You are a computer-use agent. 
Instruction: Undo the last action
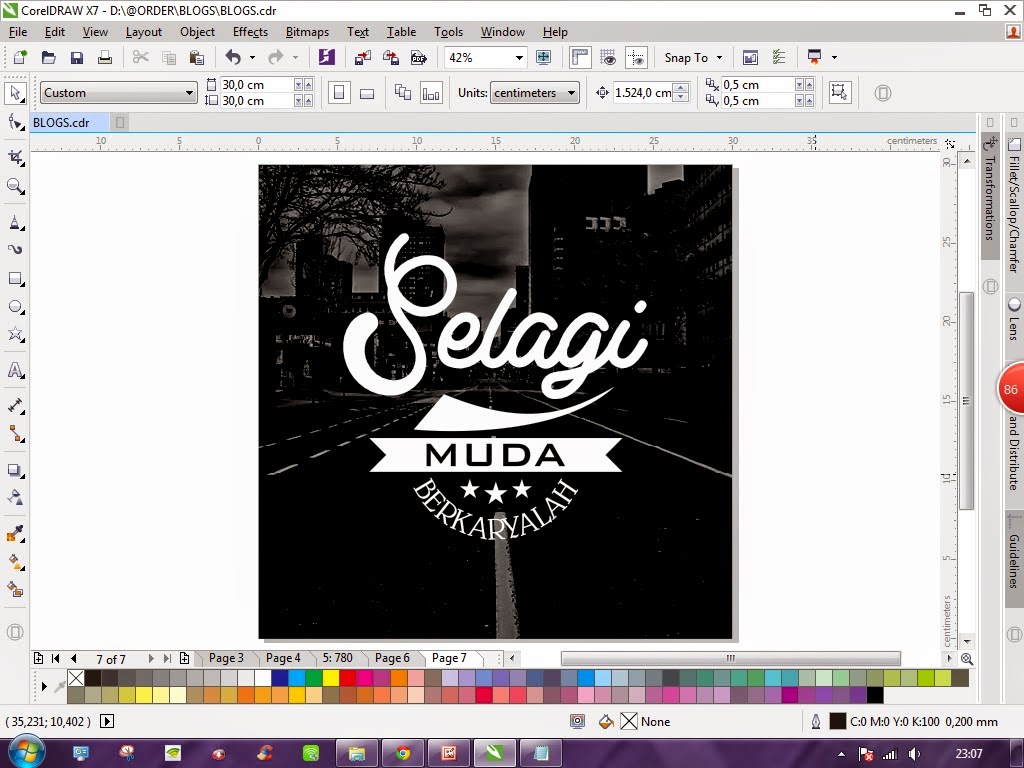(x=233, y=57)
